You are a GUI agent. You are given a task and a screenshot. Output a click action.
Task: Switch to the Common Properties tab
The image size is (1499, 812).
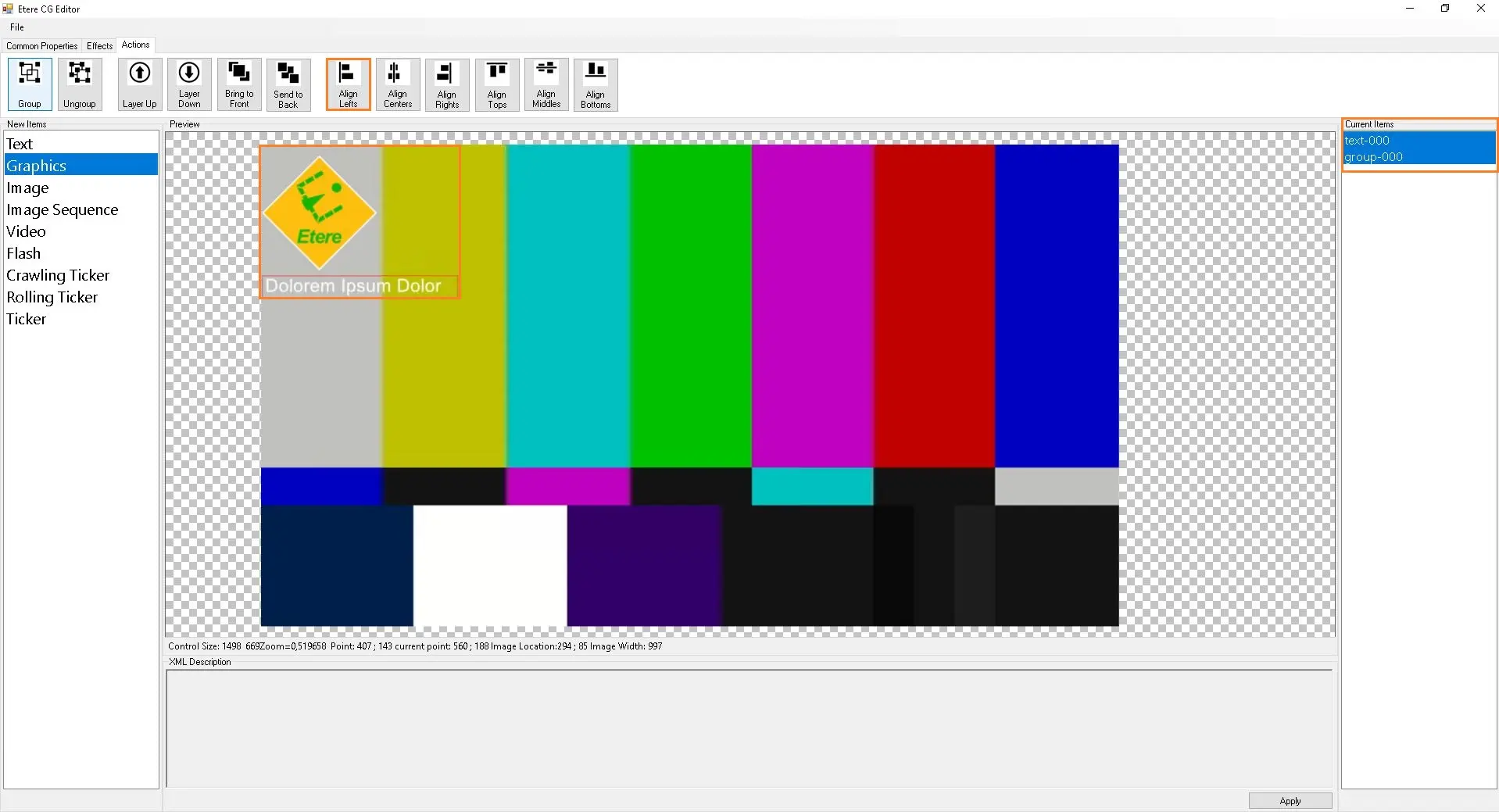pyautogui.click(x=42, y=46)
